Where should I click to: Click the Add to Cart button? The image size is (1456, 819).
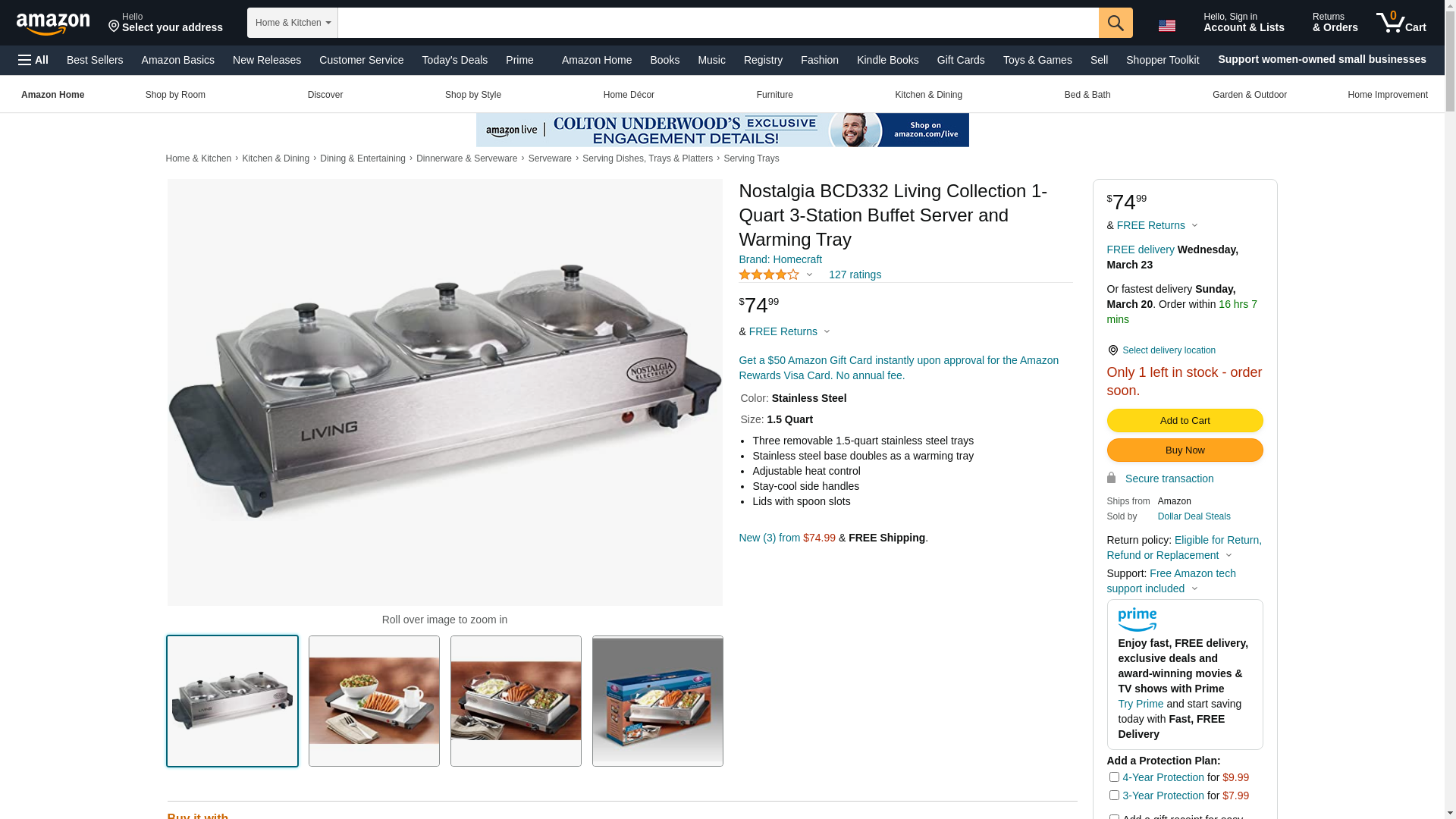point(1185,421)
